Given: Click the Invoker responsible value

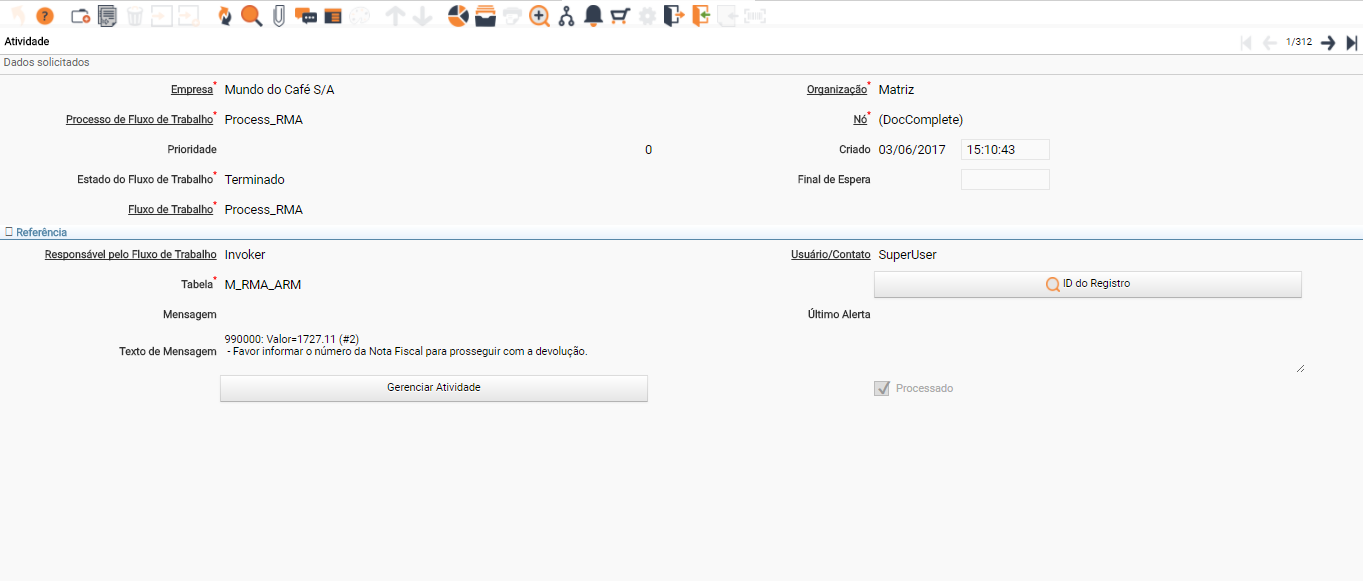Looking at the screenshot, I should [245, 255].
